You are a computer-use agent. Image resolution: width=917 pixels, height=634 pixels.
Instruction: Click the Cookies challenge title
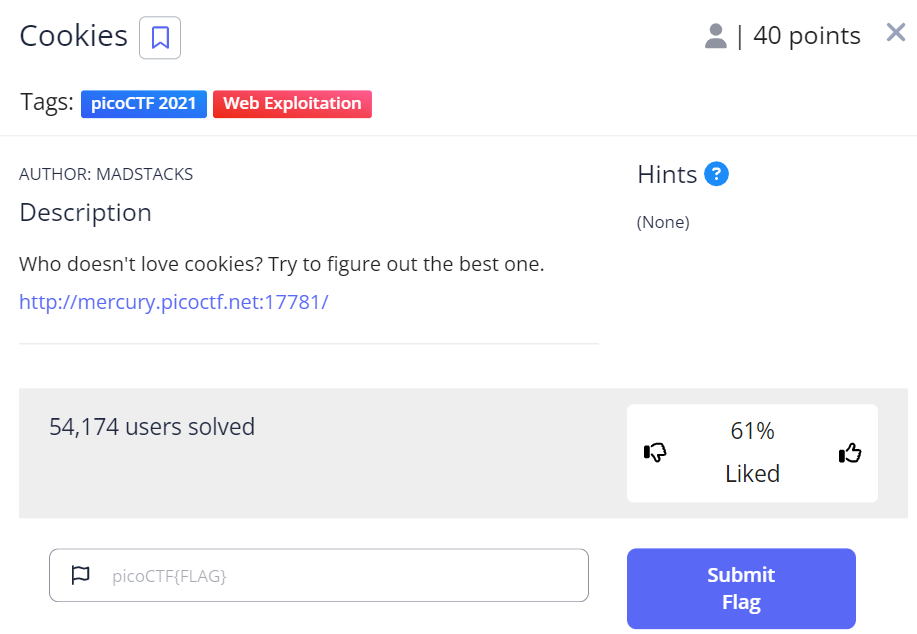point(73,35)
